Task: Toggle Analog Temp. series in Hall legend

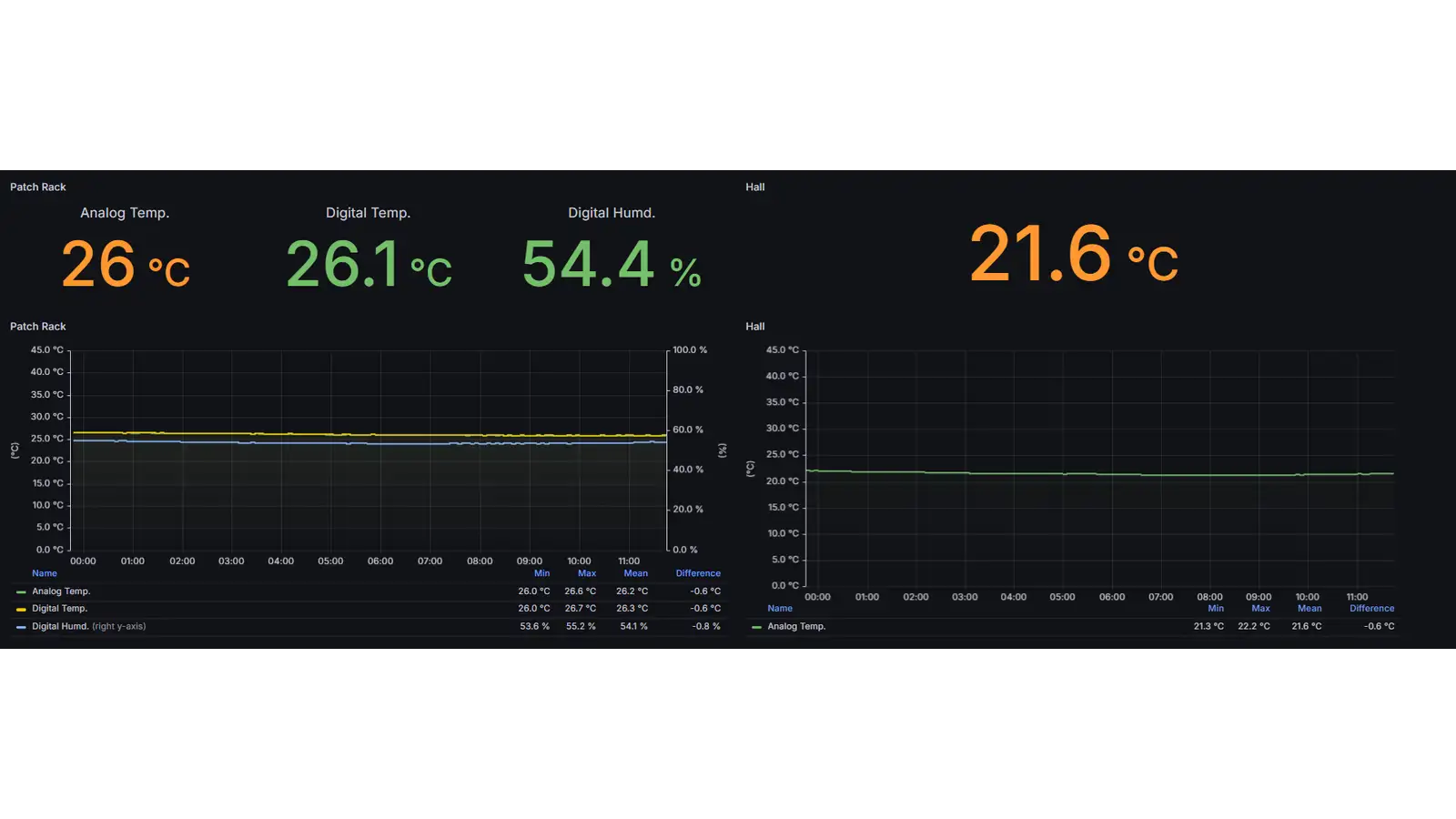Action: click(796, 627)
